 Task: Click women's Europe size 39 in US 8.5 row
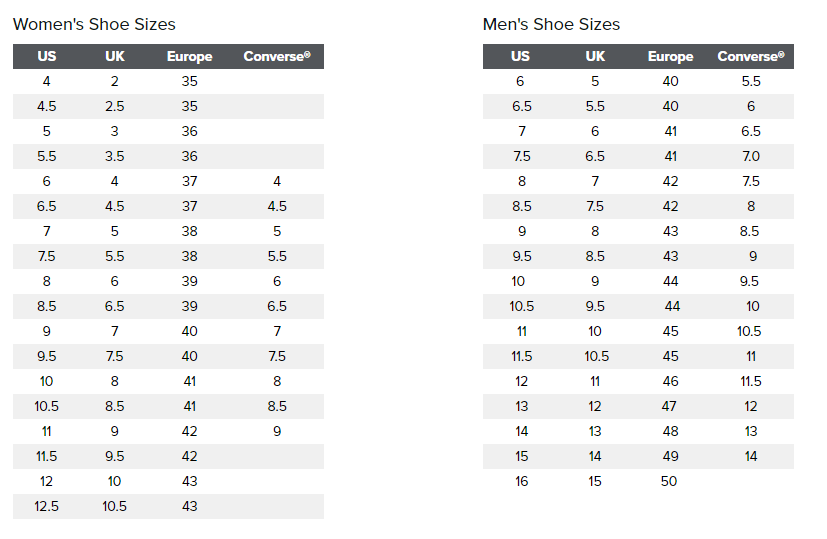(189, 306)
